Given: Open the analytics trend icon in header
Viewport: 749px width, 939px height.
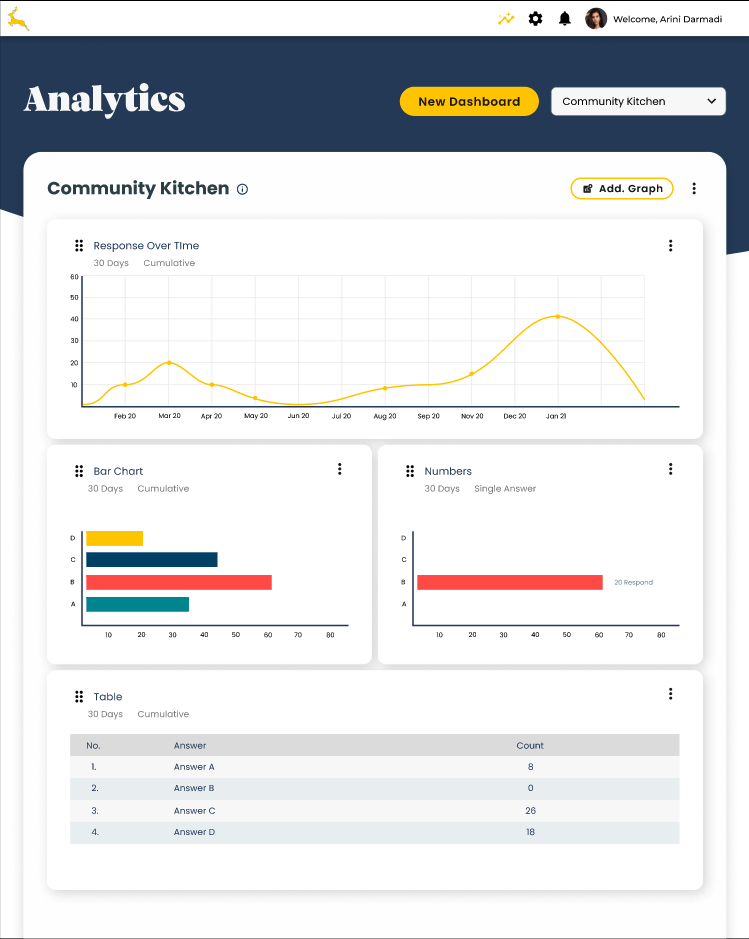Looking at the screenshot, I should [506, 18].
